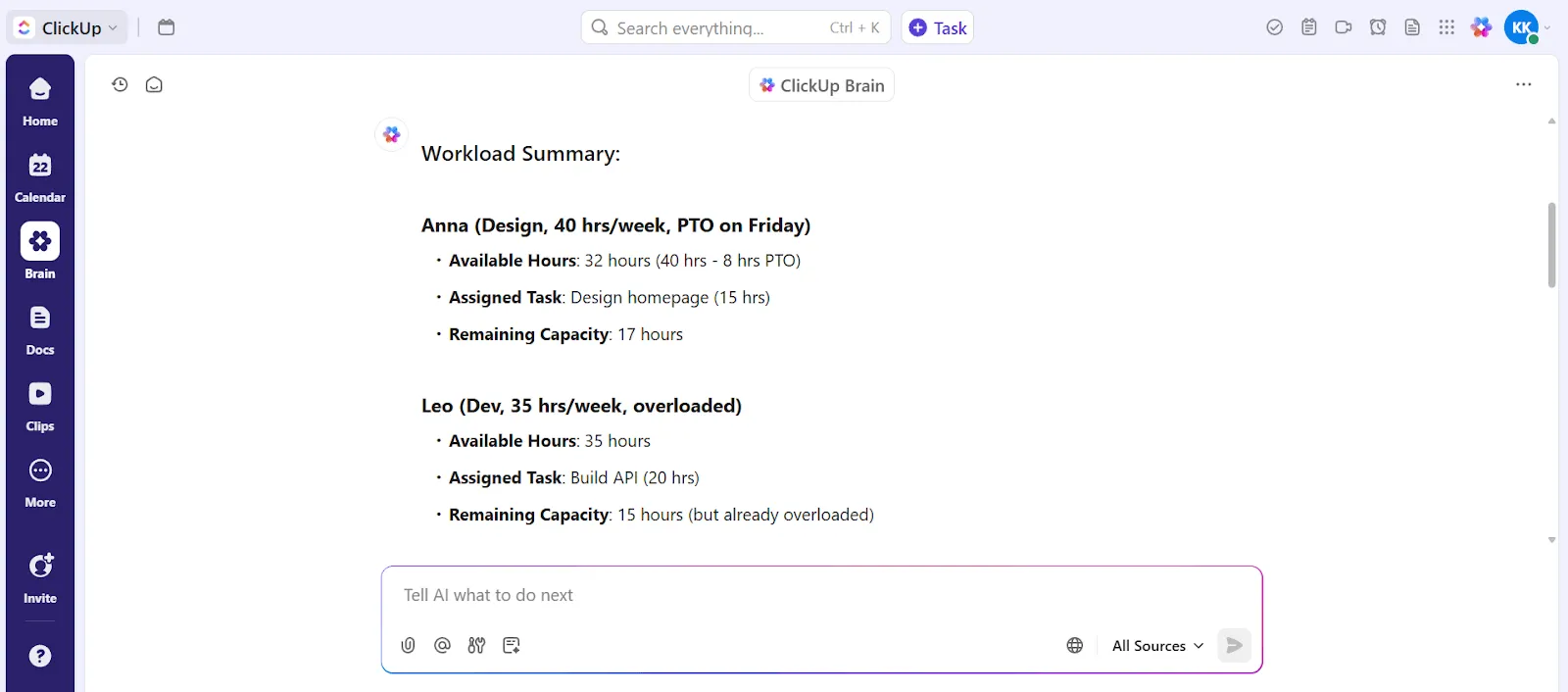Click Leo's Available Hours: 35 hours line
Viewport: 1568px width, 692px height.
pyautogui.click(x=550, y=441)
